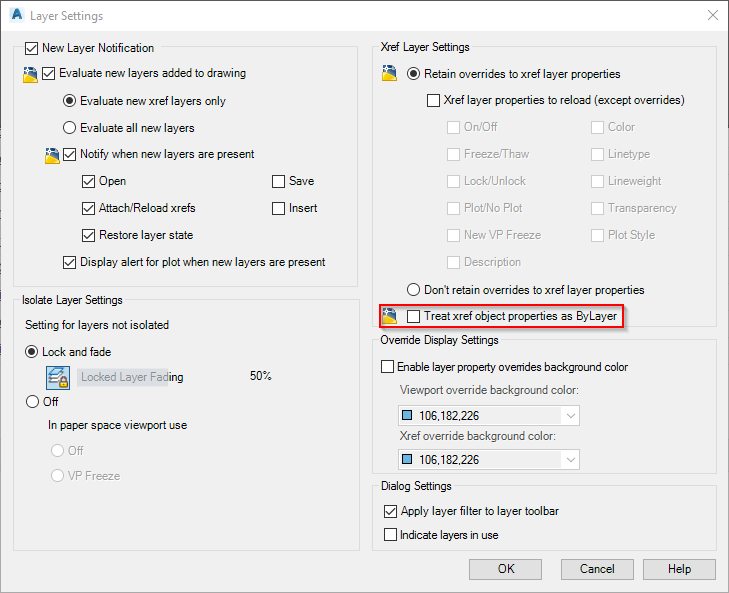The image size is (729, 593).
Task: Select Evaluate all new layers option
Action: point(70,128)
